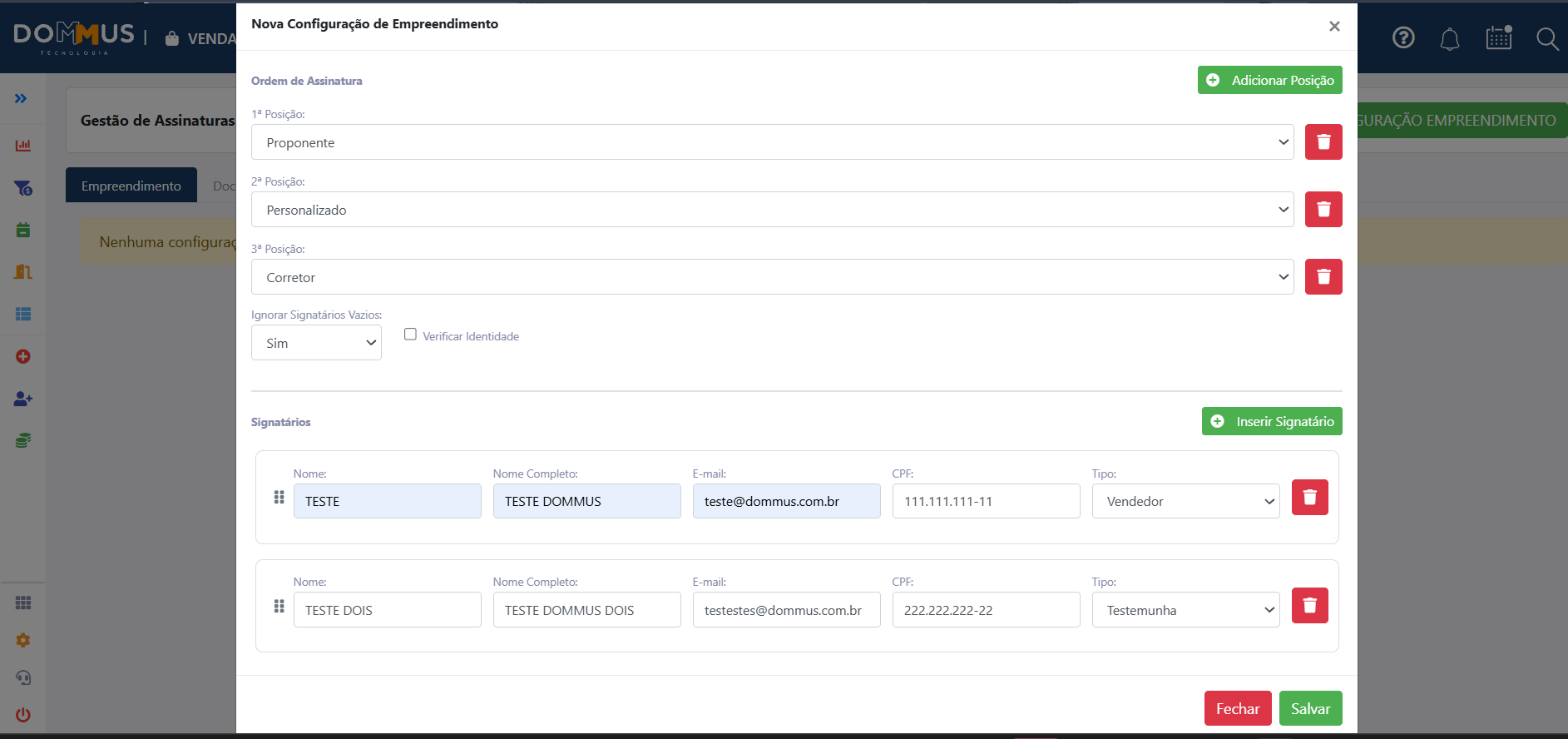Click the red power logout icon
1568x739 pixels.
[23, 715]
